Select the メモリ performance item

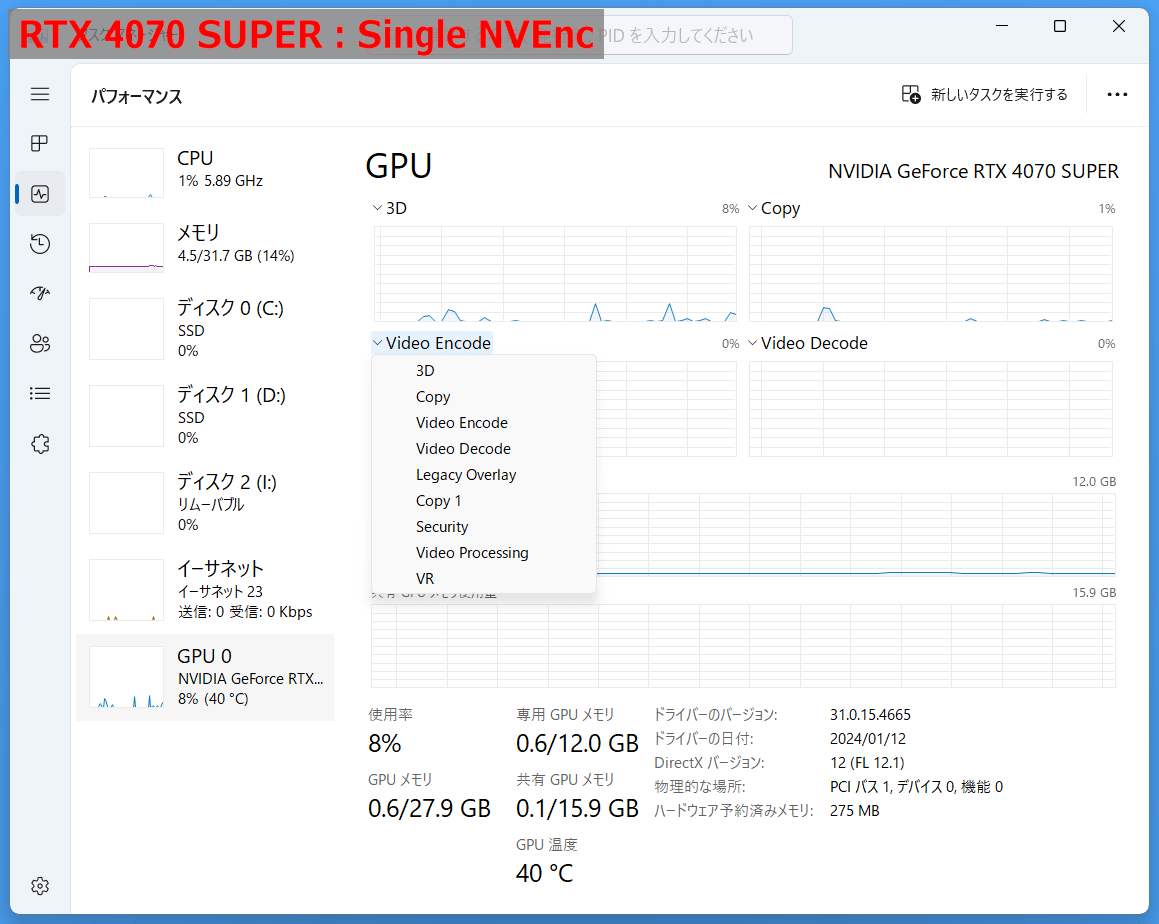tap(205, 247)
